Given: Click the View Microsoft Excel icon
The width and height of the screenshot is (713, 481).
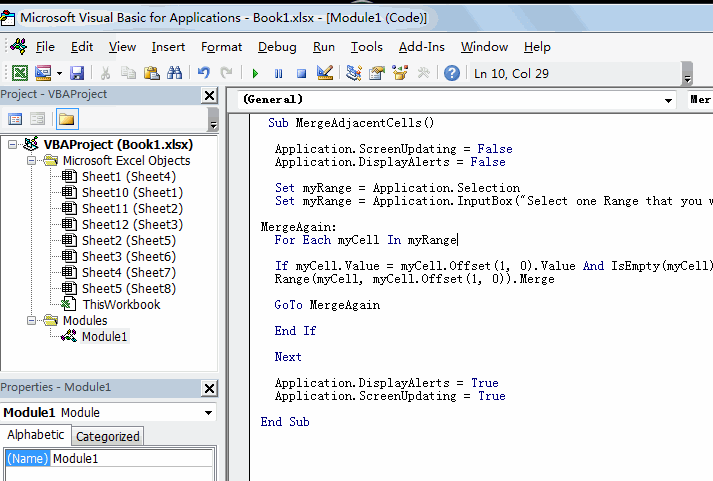Looking at the screenshot, I should click(20, 73).
